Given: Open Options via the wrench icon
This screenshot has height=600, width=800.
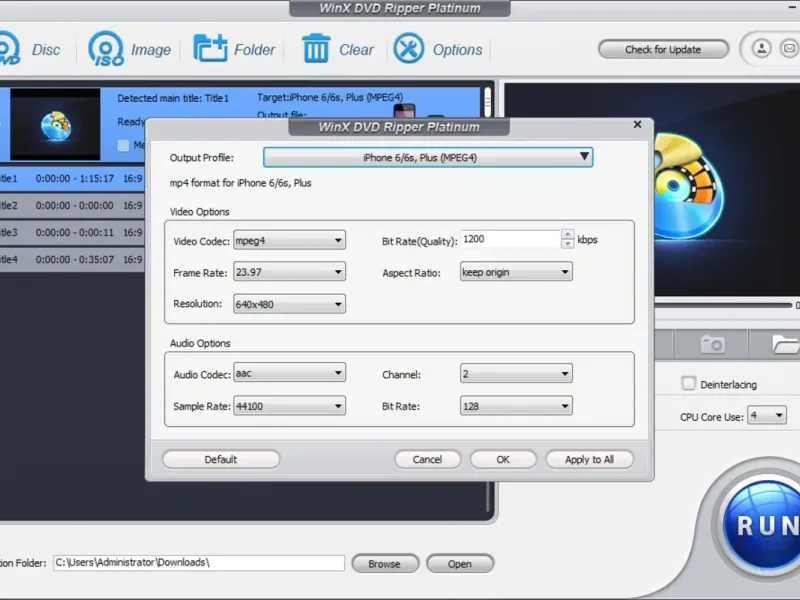Looking at the screenshot, I should tap(408, 49).
